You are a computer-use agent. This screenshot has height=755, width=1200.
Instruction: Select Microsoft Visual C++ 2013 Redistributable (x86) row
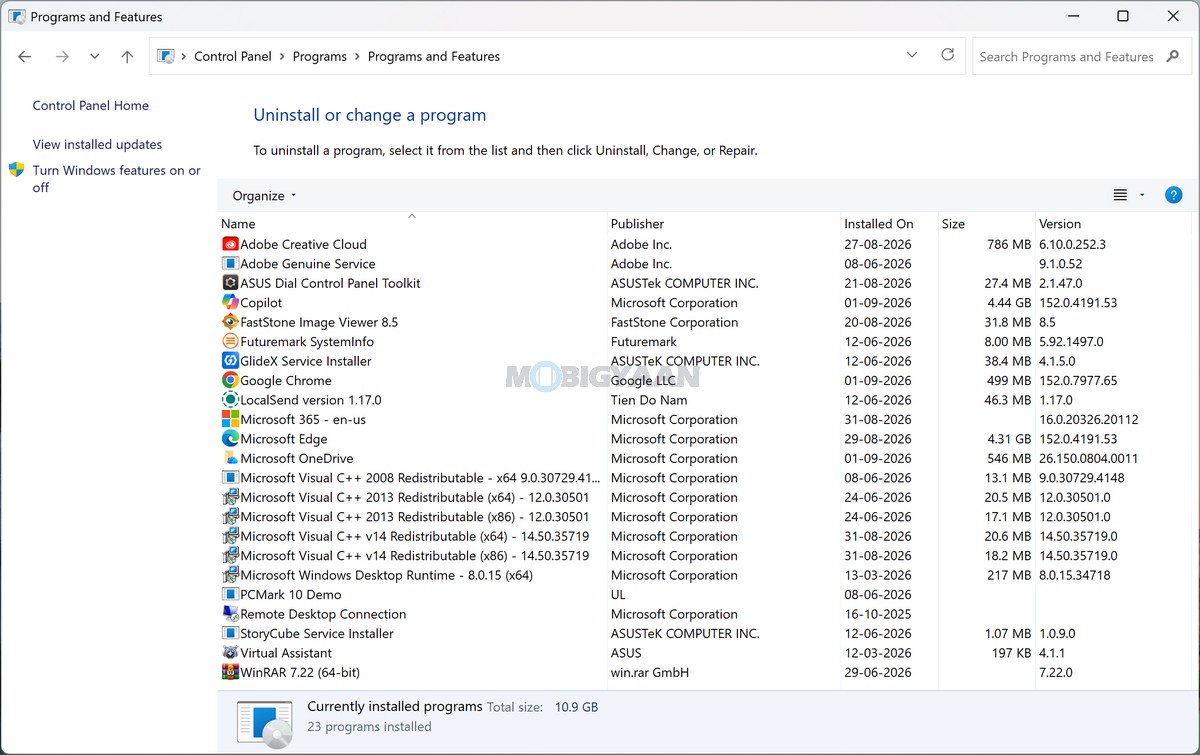[x=704, y=517]
